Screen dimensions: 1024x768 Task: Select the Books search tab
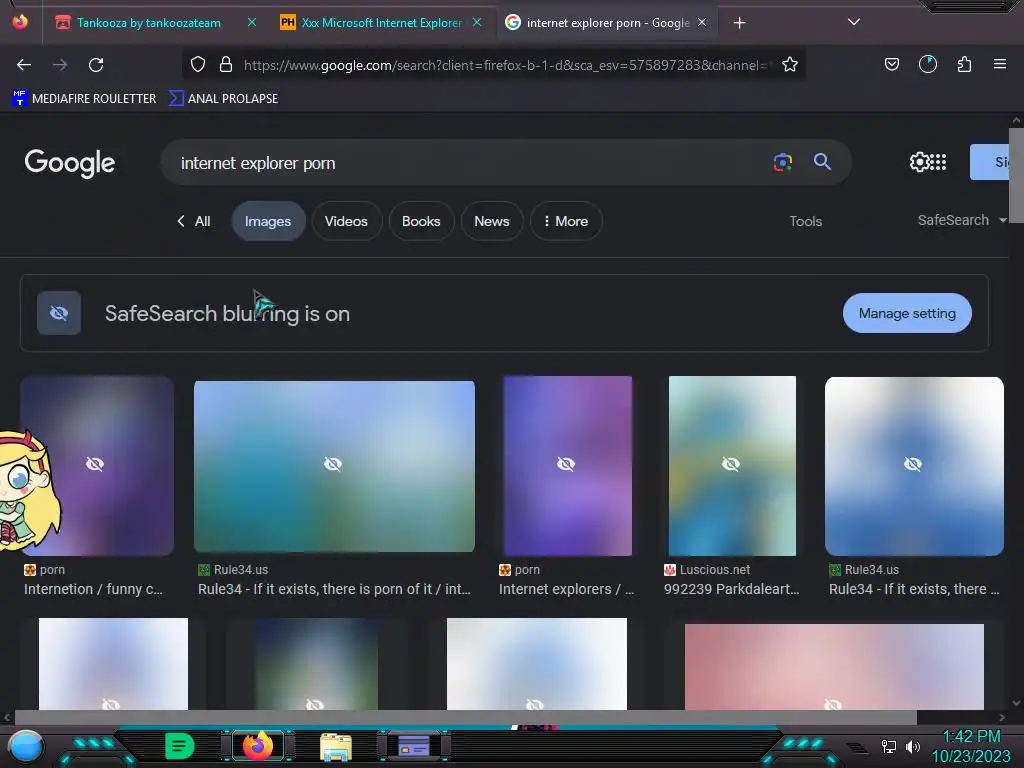coord(421,221)
